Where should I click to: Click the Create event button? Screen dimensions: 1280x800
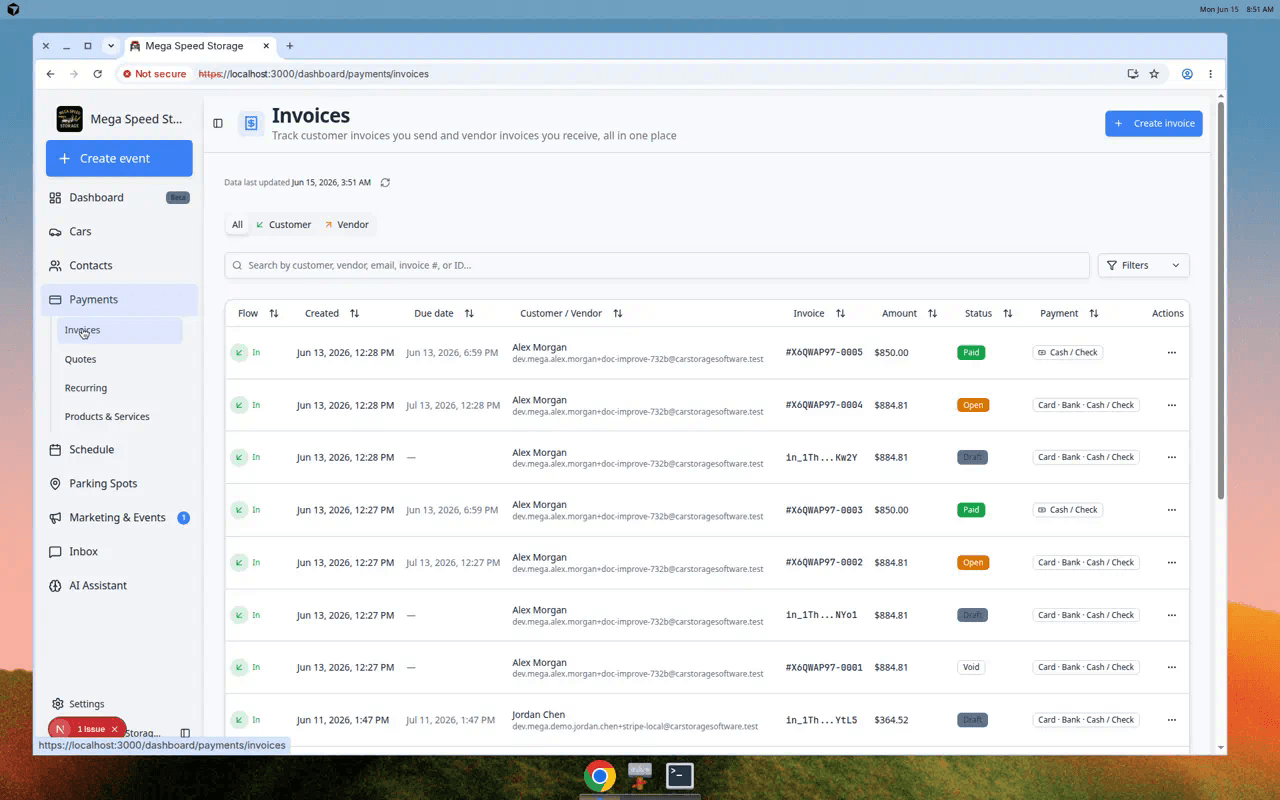pyautogui.click(x=119, y=158)
